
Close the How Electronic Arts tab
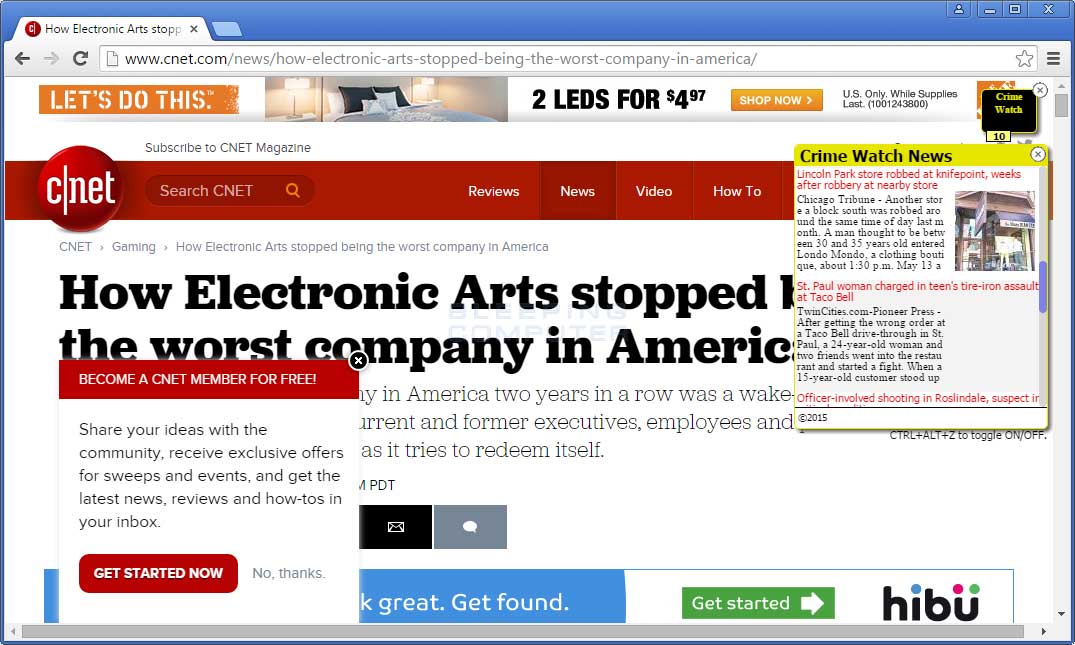point(194,29)
